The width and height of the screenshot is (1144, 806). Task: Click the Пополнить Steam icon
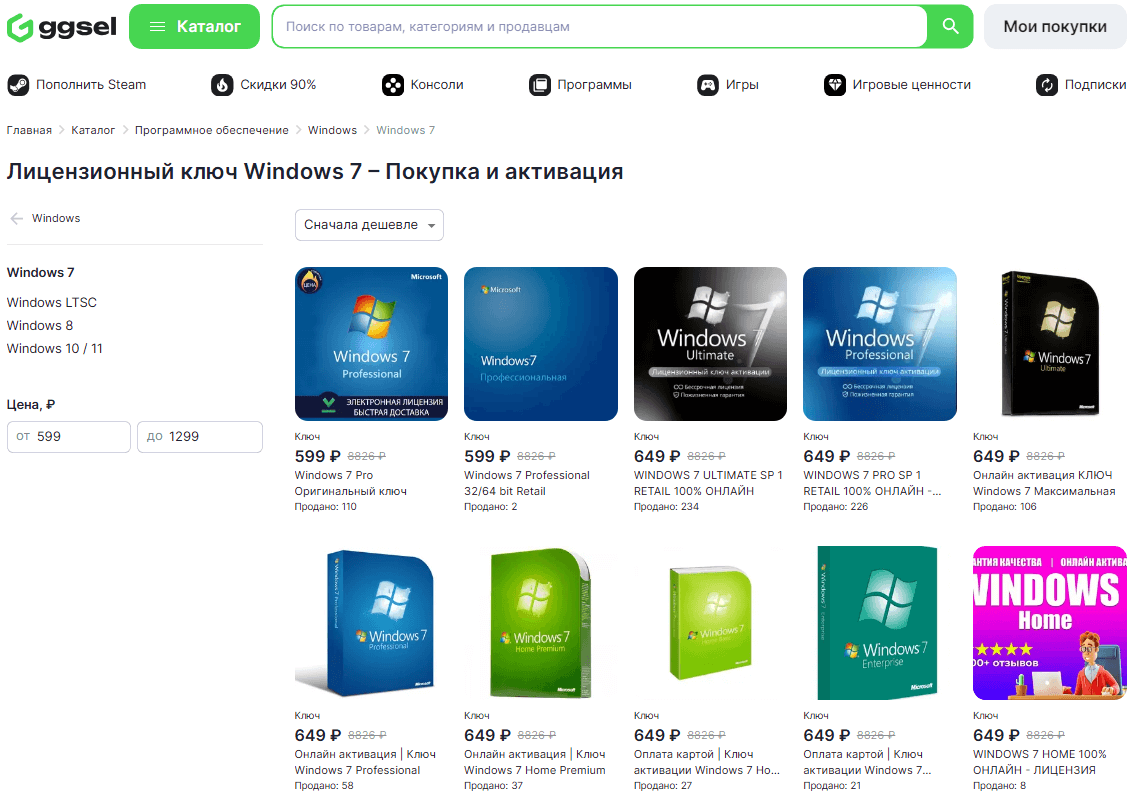[18, 85]
